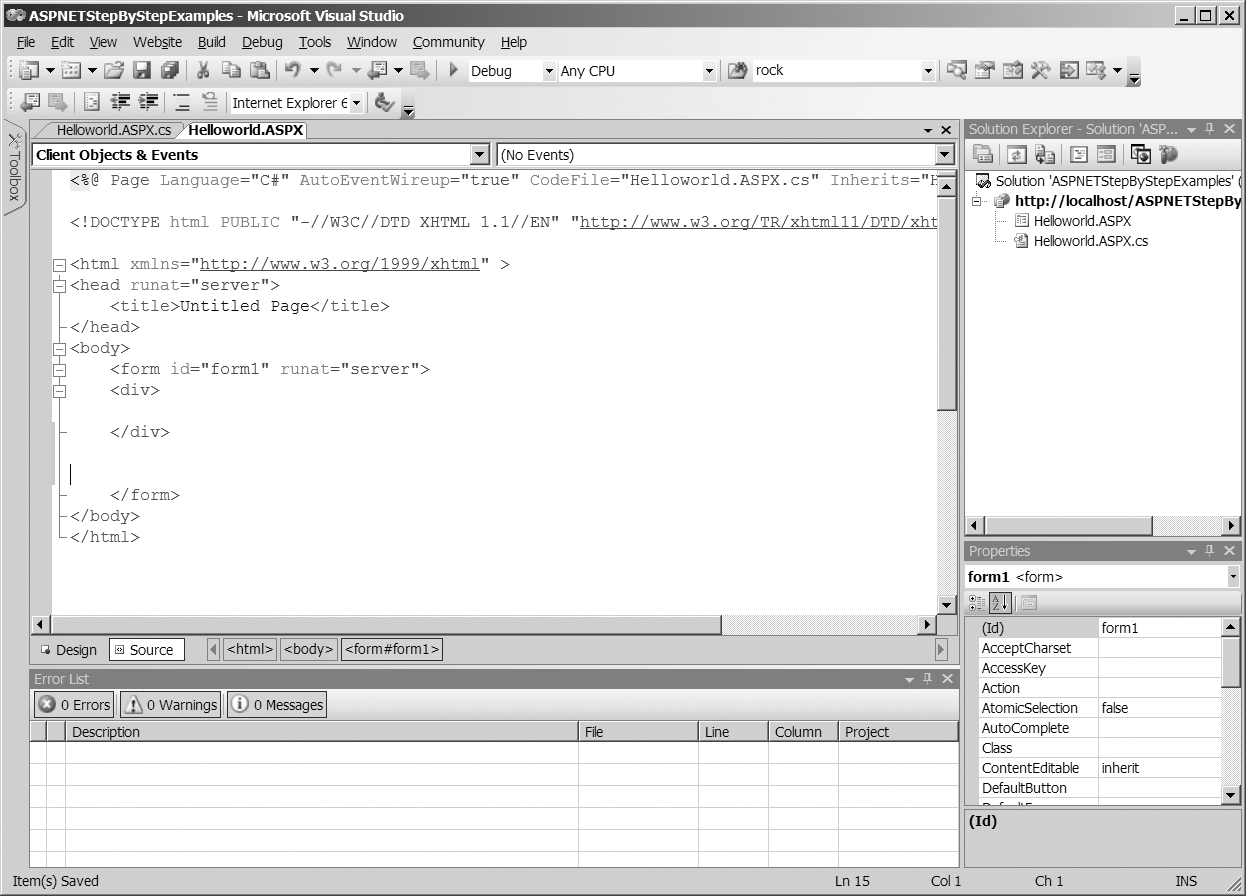Click the Cut scissors icon
The image size is (1246, 896).
(203, 71)
